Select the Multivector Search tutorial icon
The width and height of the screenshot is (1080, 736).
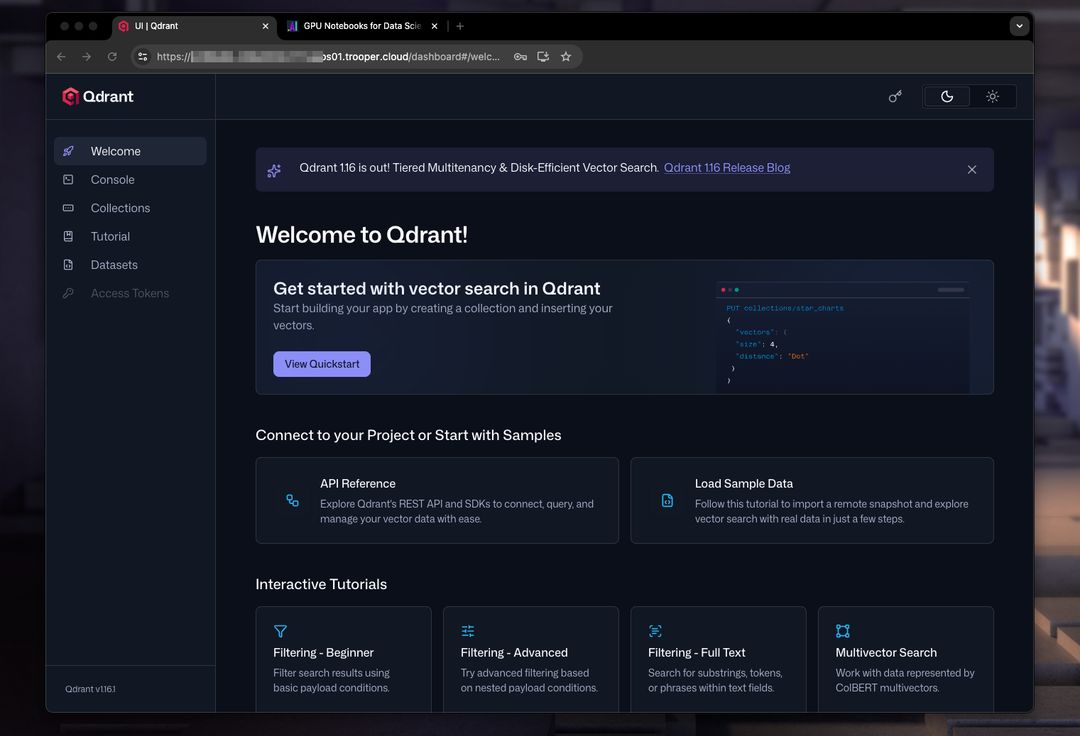pyautogui.click(x=843, y=631)
